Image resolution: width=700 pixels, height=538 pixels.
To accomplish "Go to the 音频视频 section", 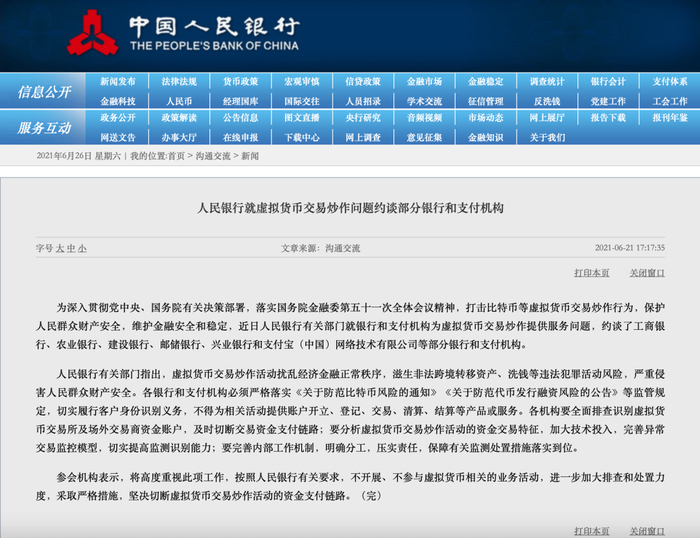I will (x=425, y=117).
